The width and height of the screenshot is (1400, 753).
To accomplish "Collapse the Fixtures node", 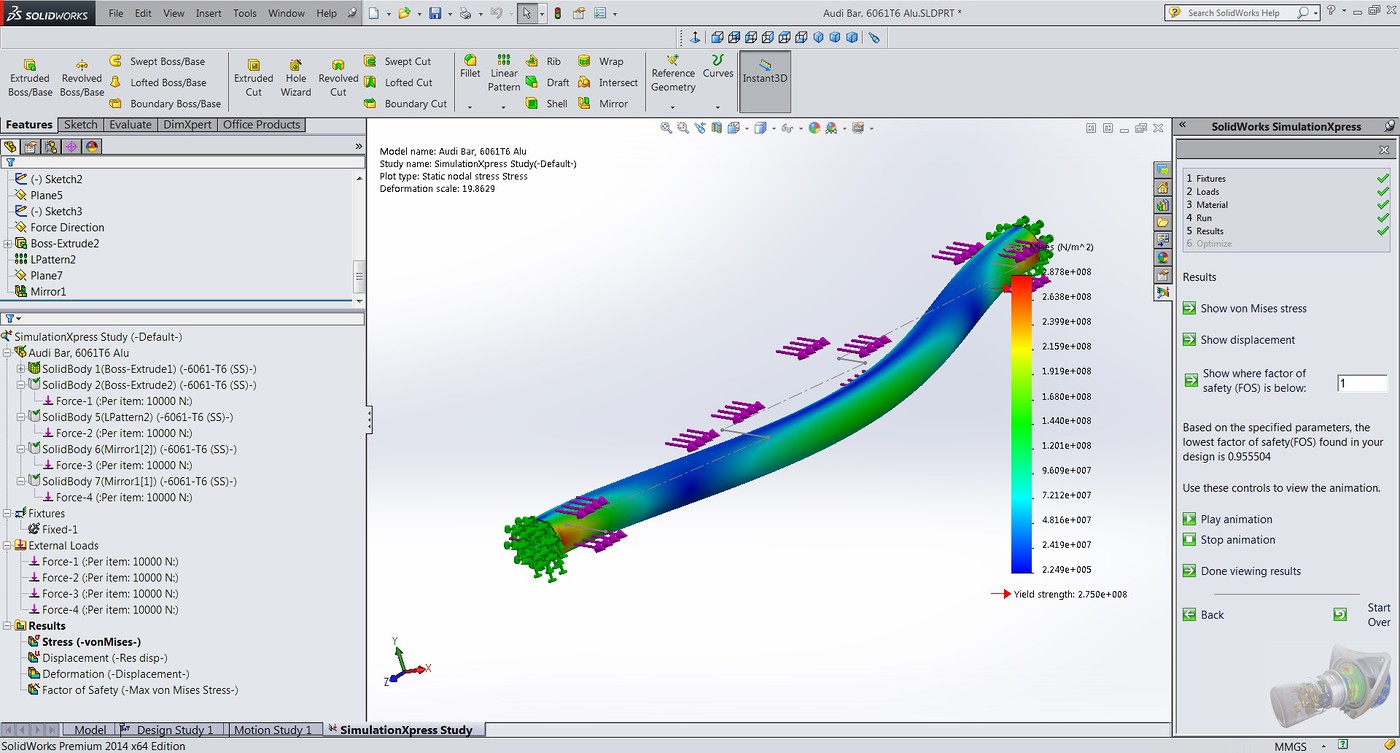I will pos(8,513).
